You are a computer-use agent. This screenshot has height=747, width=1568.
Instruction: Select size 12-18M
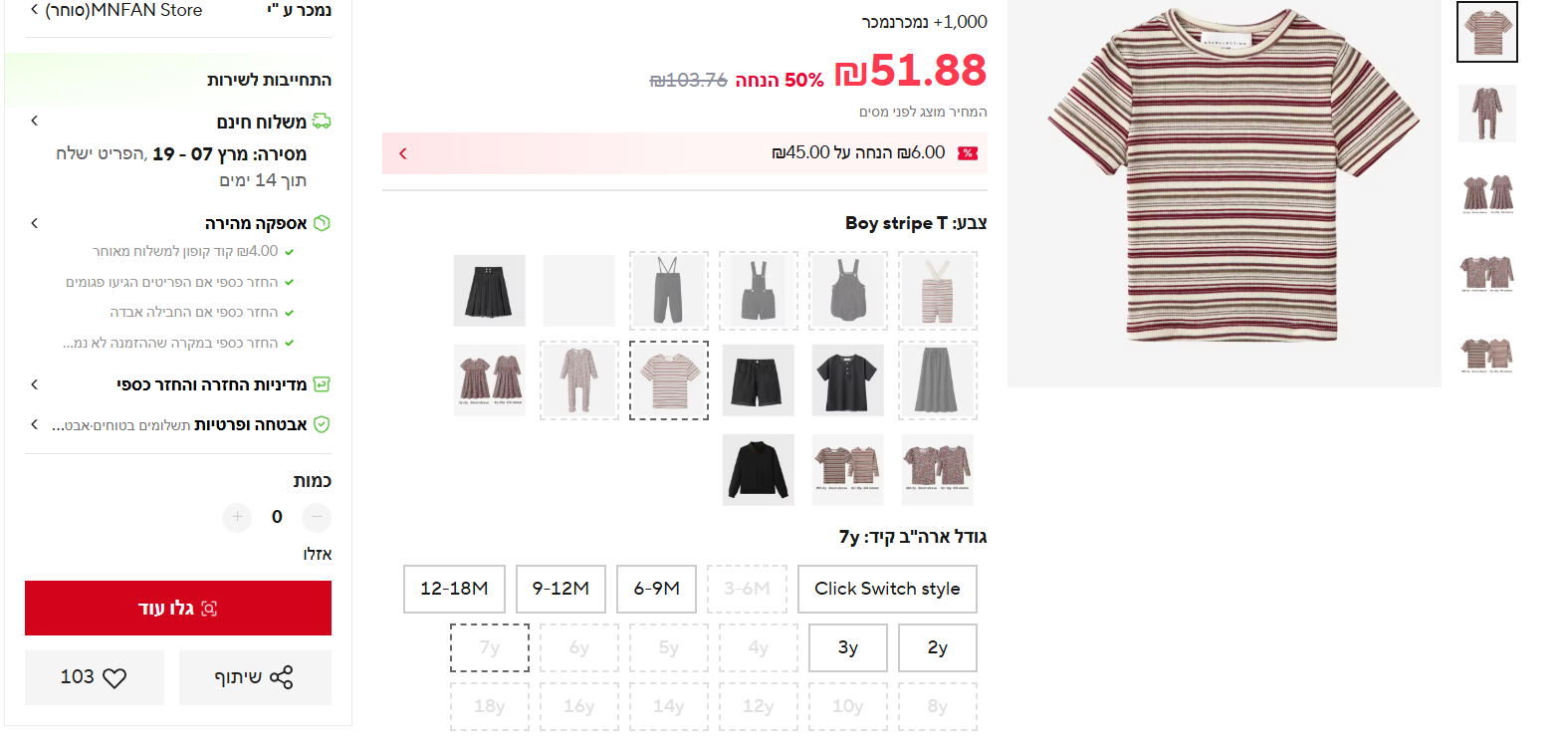(x=454, y=589)
